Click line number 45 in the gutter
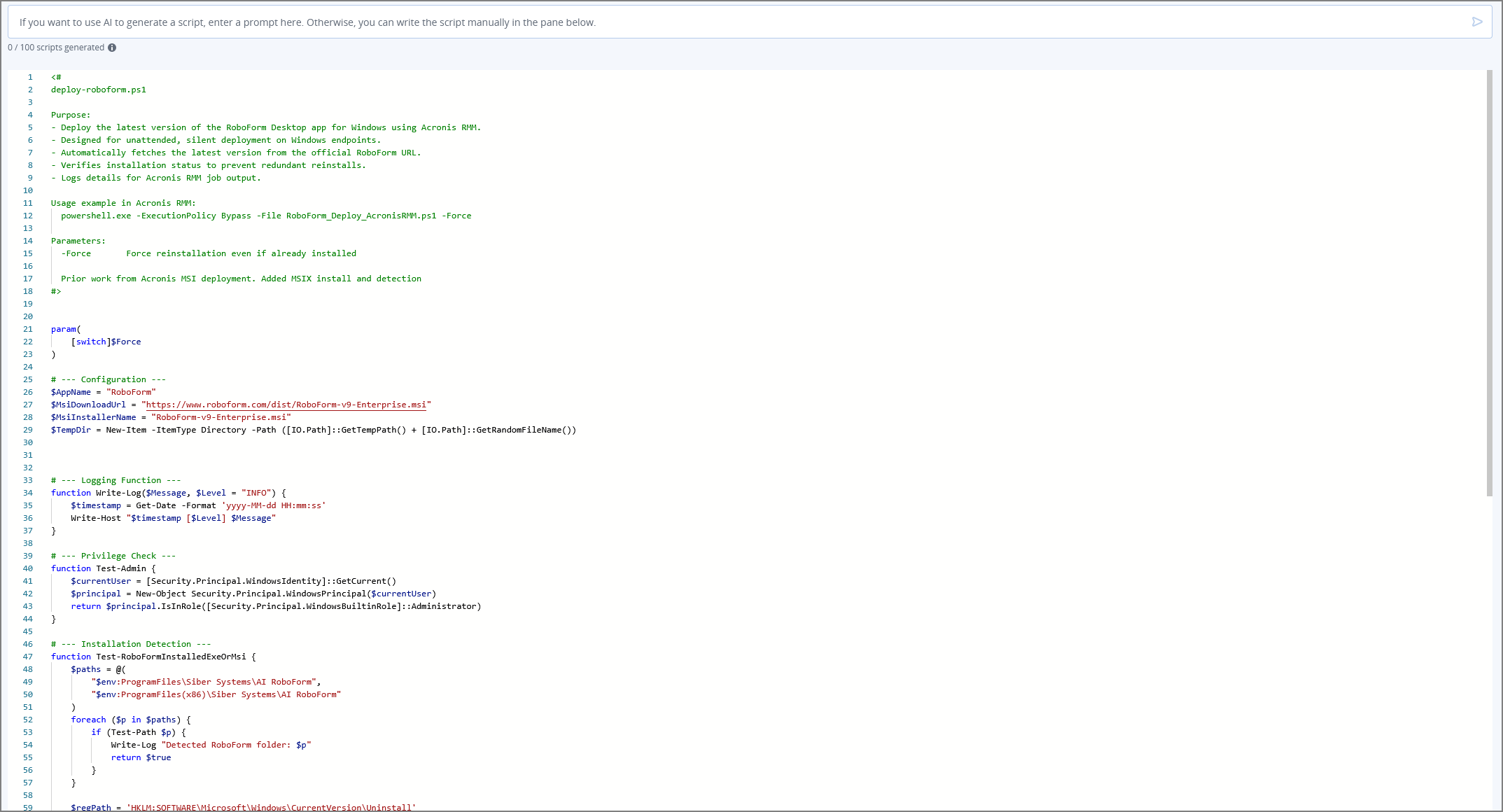This screenshot has width=1503, height=812. [28, 631]
